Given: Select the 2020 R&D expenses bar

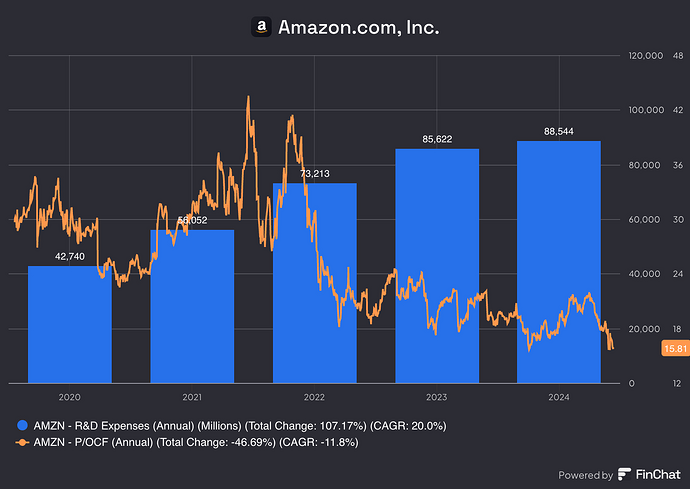Looking at the screenshot, I should pos(69,323).
